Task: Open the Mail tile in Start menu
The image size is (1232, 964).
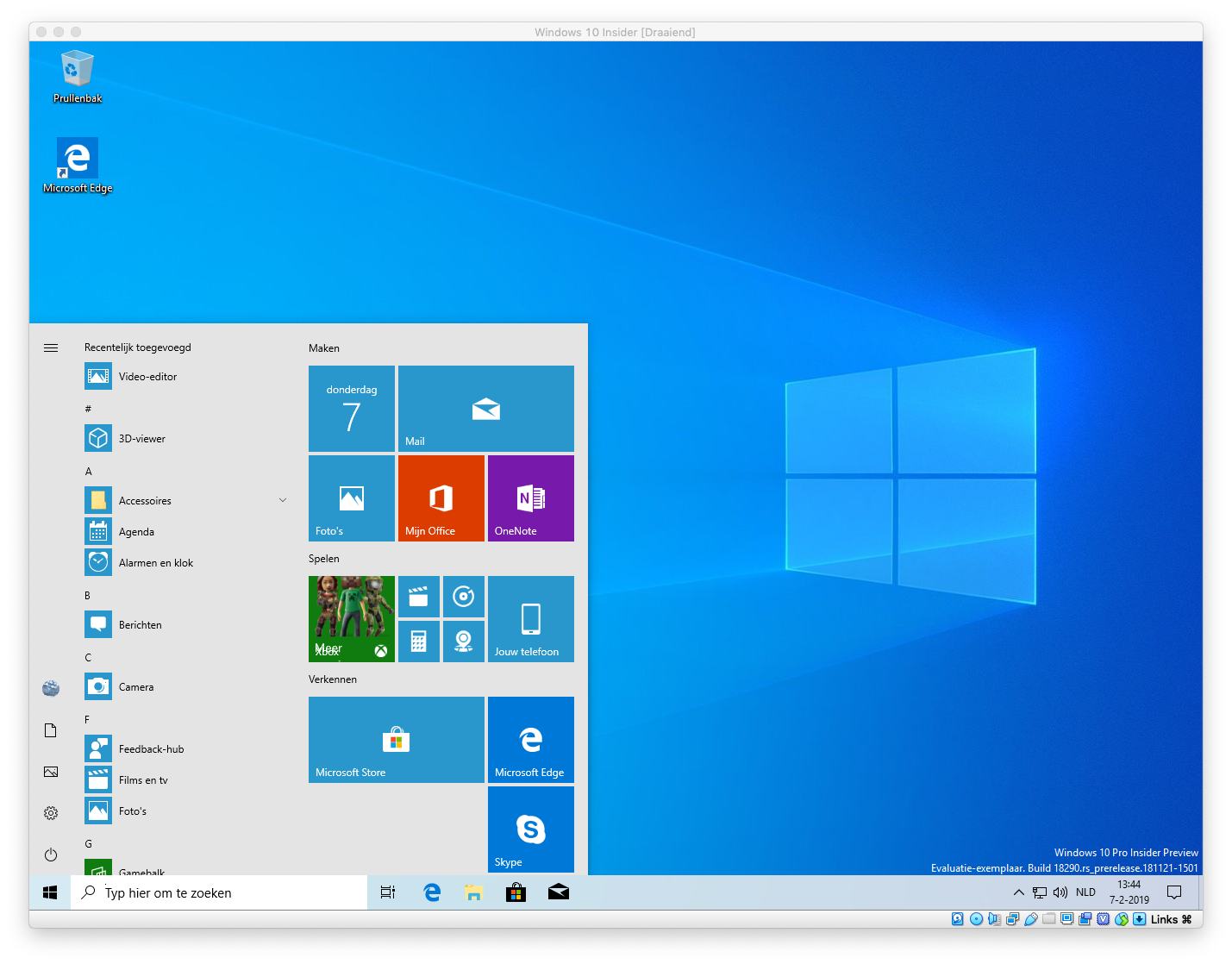Action: pos(485,409)
